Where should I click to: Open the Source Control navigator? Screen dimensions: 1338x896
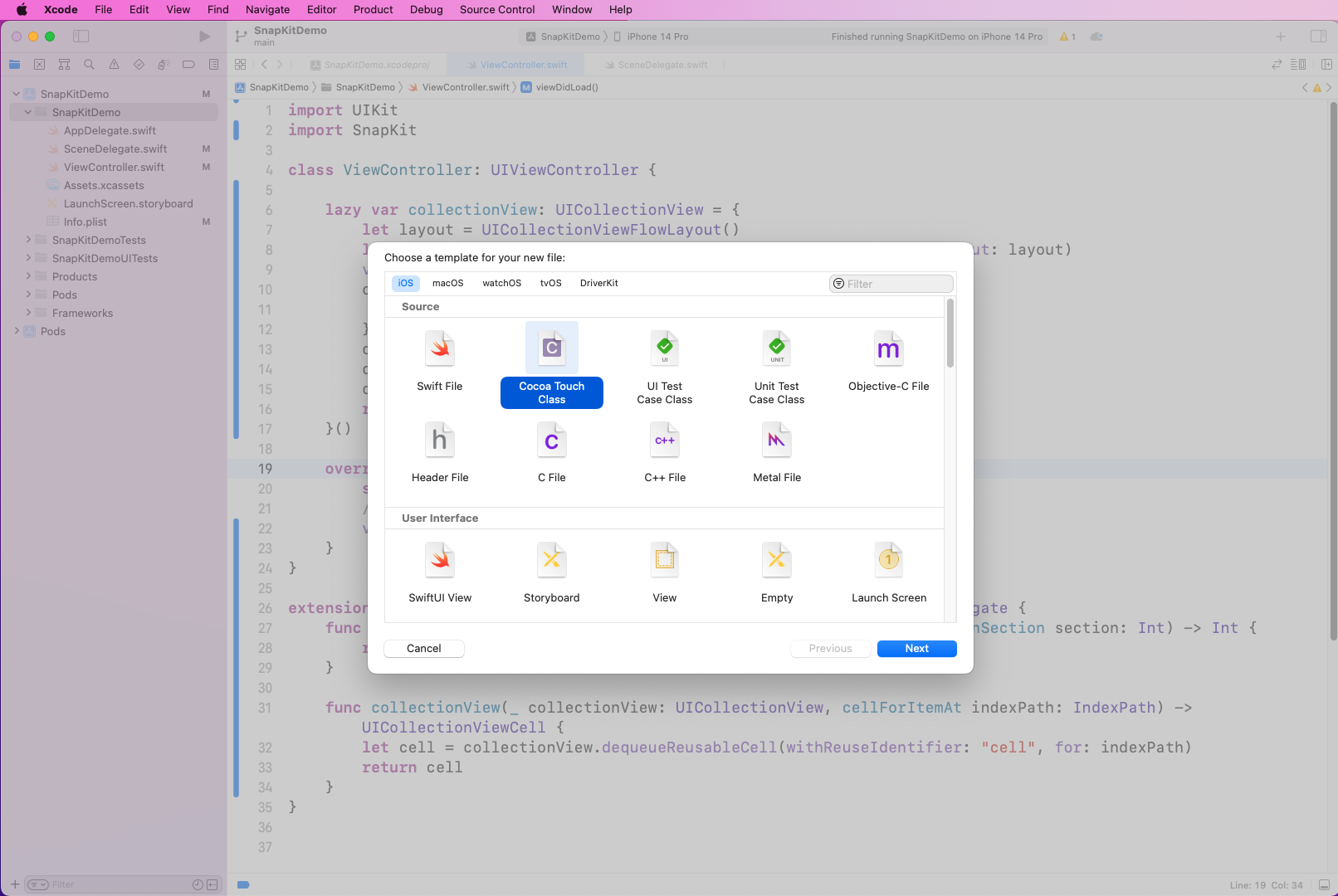click(x=39, y=64)
